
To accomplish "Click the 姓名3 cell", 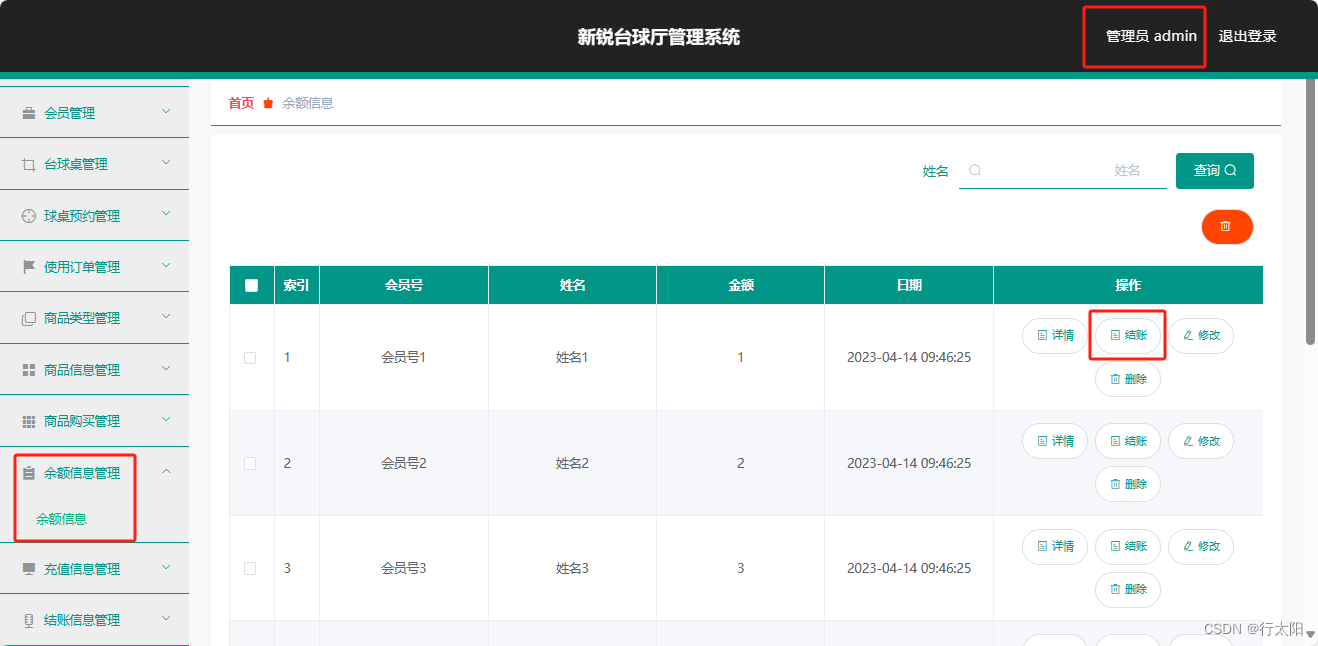I will point(572,568).
